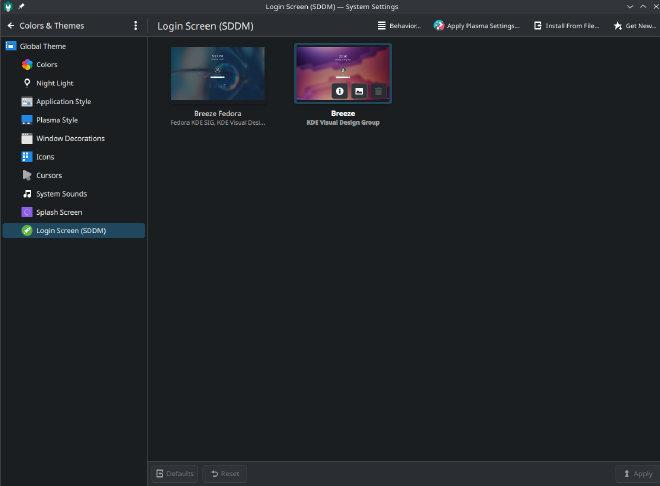Open Application Style page

point(74,101)
